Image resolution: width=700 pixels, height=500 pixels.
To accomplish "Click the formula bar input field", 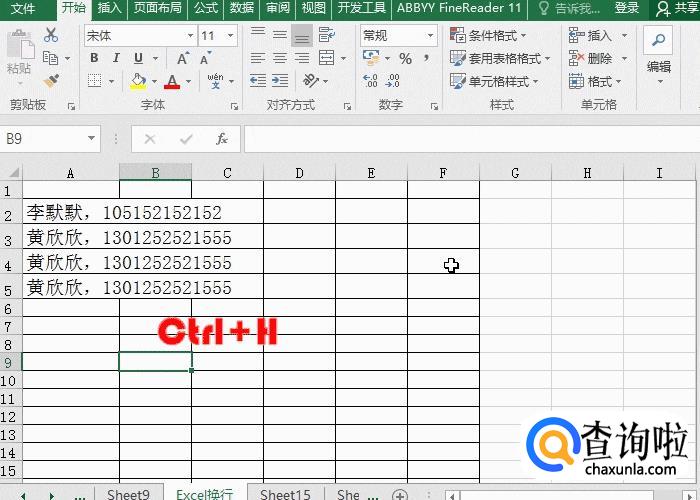I will [x=472, y=139].
